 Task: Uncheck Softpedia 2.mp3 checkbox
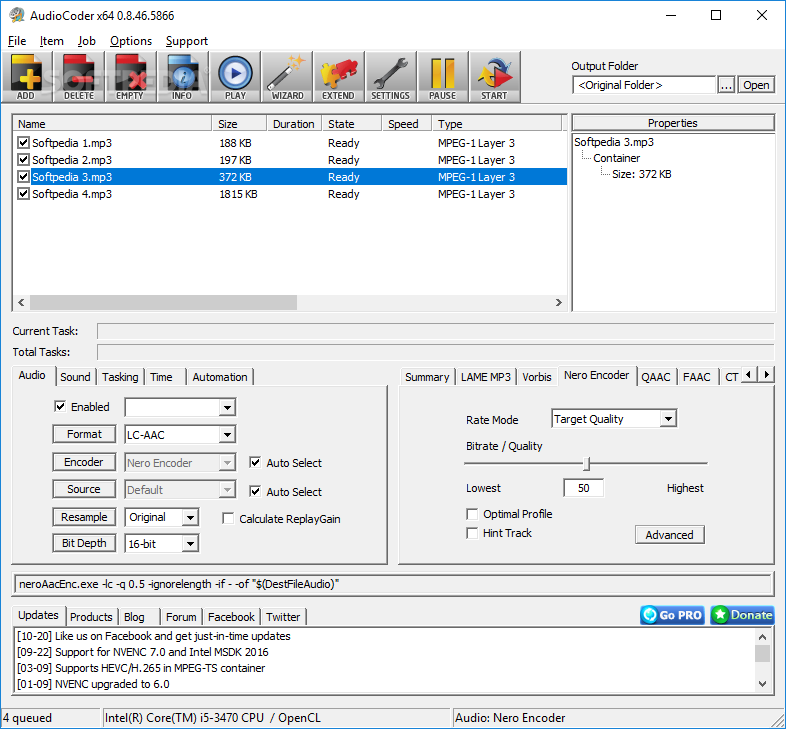[x=23, y=160]
